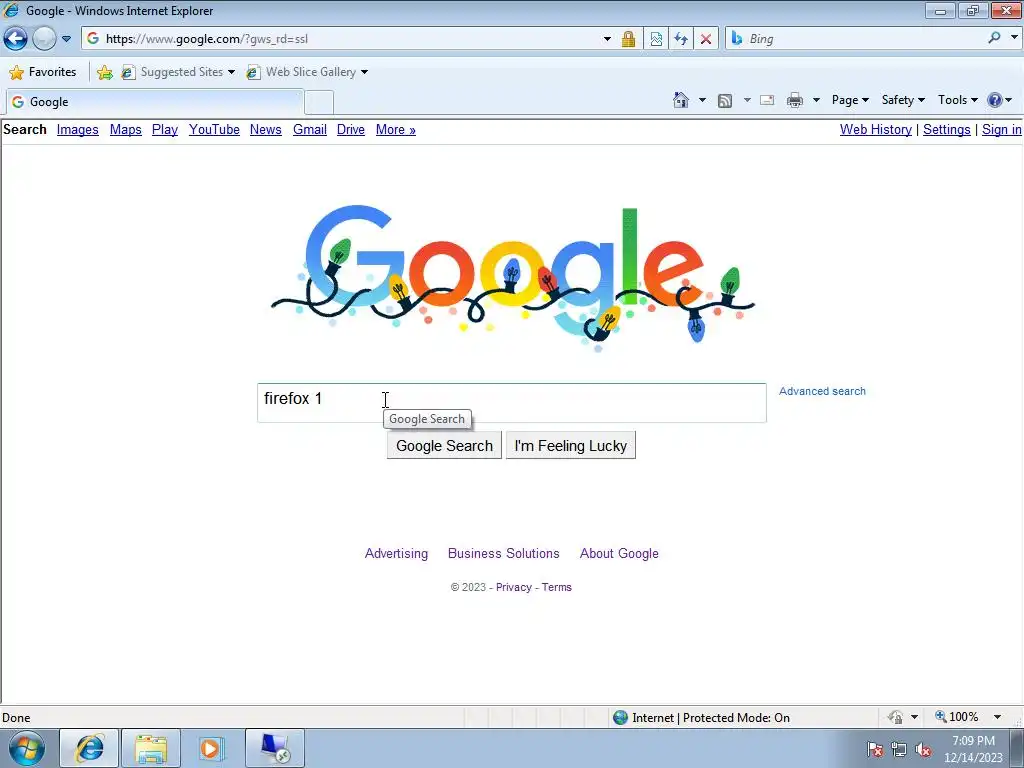Click the RSS Feeds icon

725,100
